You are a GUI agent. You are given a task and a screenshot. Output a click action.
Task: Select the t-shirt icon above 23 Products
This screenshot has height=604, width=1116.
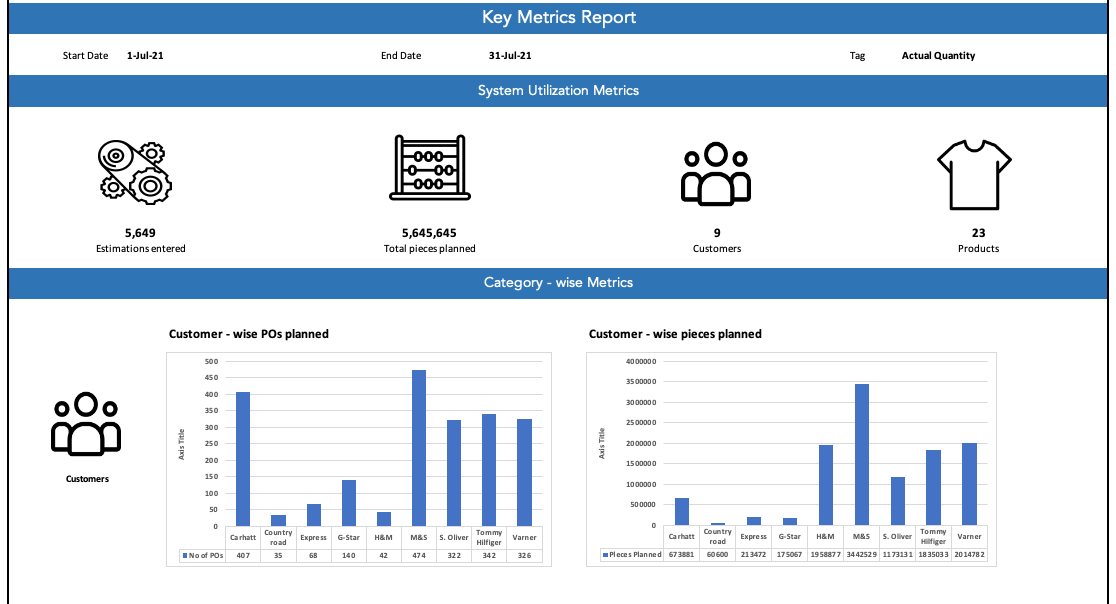(975, 172)
